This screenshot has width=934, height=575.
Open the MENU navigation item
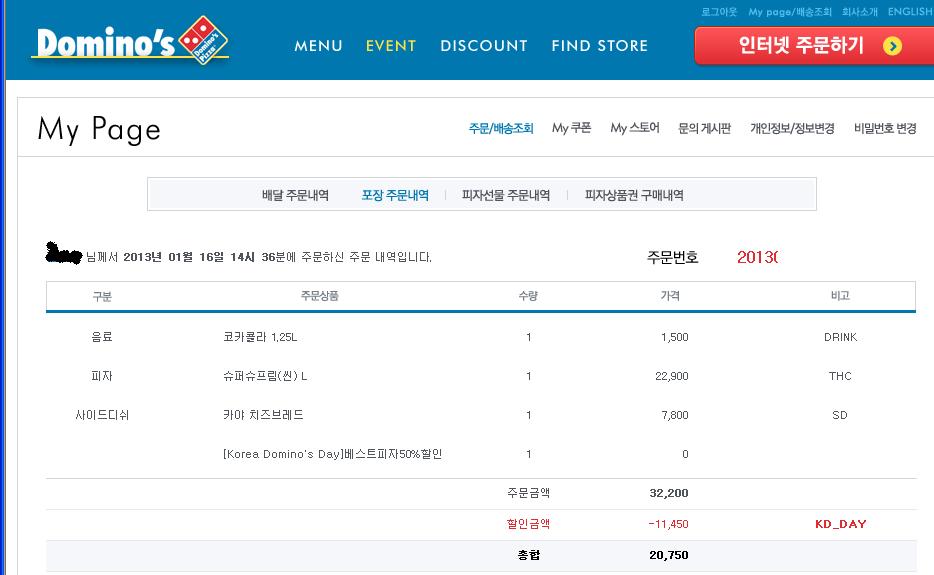[318, 46]
